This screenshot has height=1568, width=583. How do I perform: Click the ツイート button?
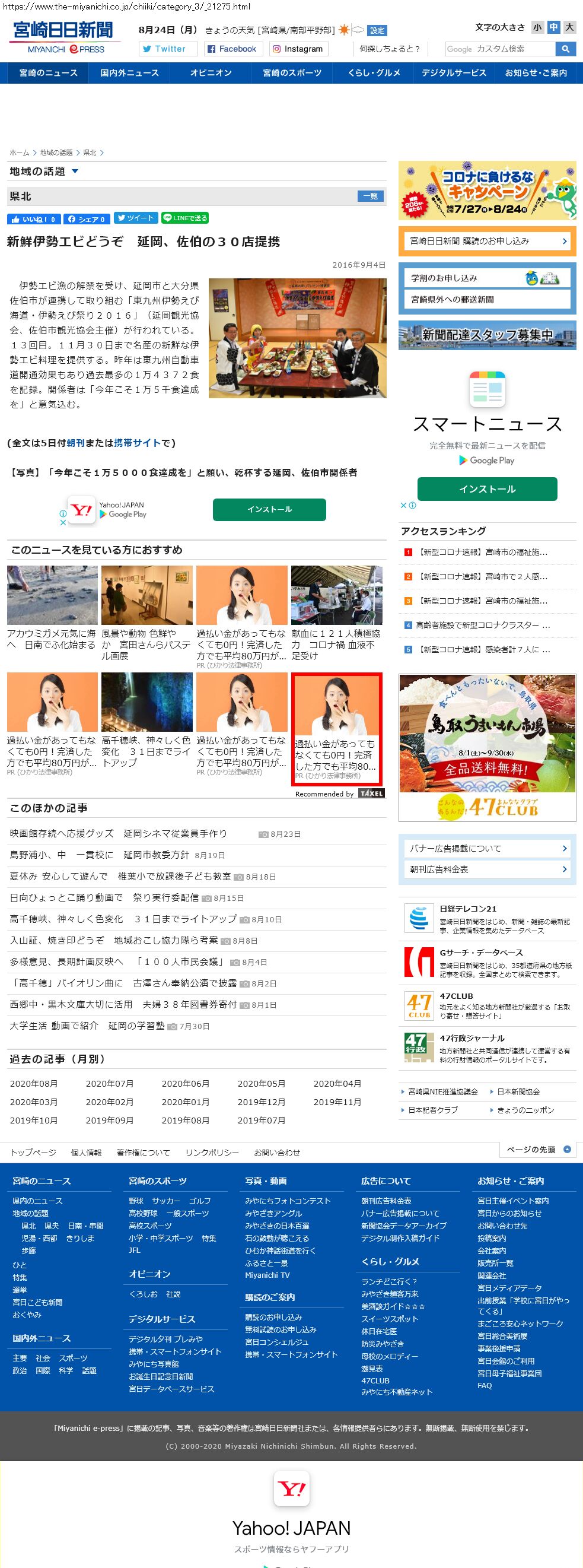pyautogui.click(x=136, y=218)
